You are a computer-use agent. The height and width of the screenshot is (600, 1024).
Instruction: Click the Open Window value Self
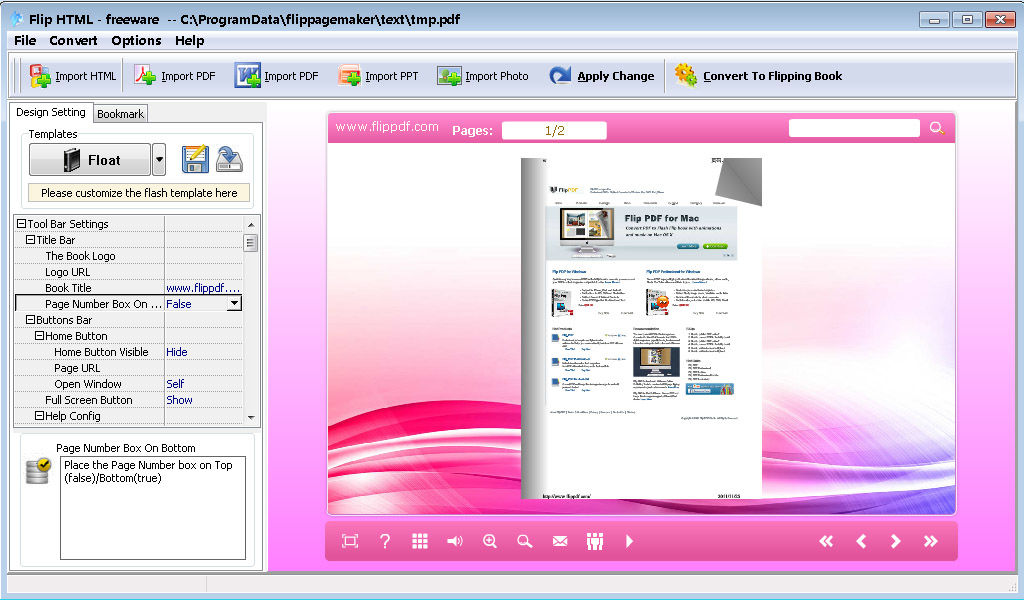pos(203,384)
